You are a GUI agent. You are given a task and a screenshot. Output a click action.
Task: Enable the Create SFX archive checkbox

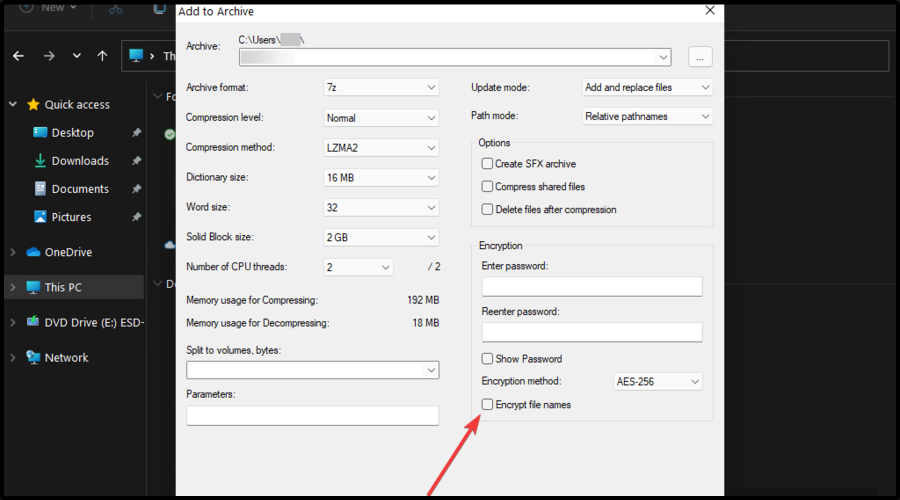[487, 164]
